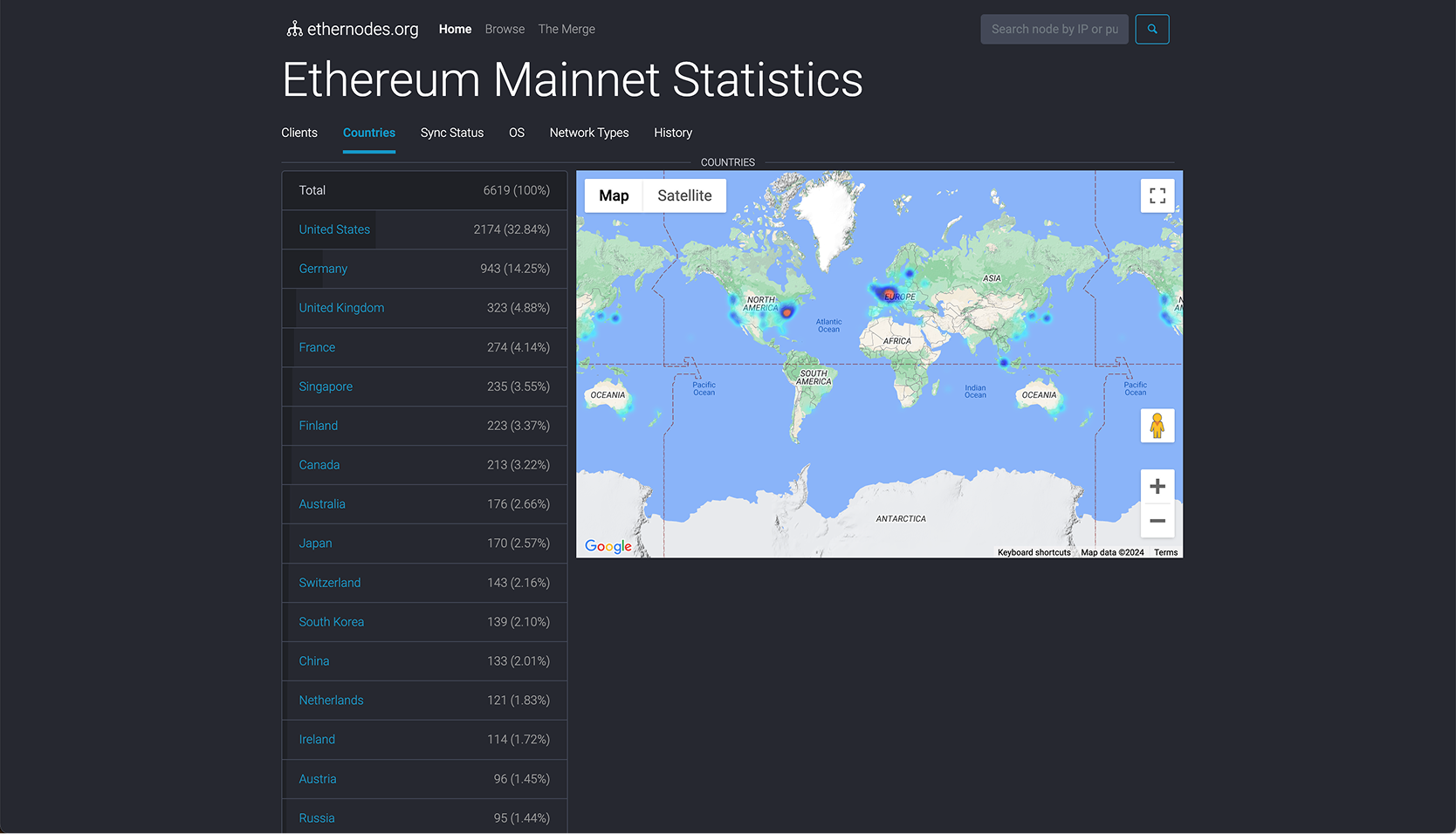Open the South Korea country link
The height and width of the screenshot is (834, 1456).
coord(331,622)
